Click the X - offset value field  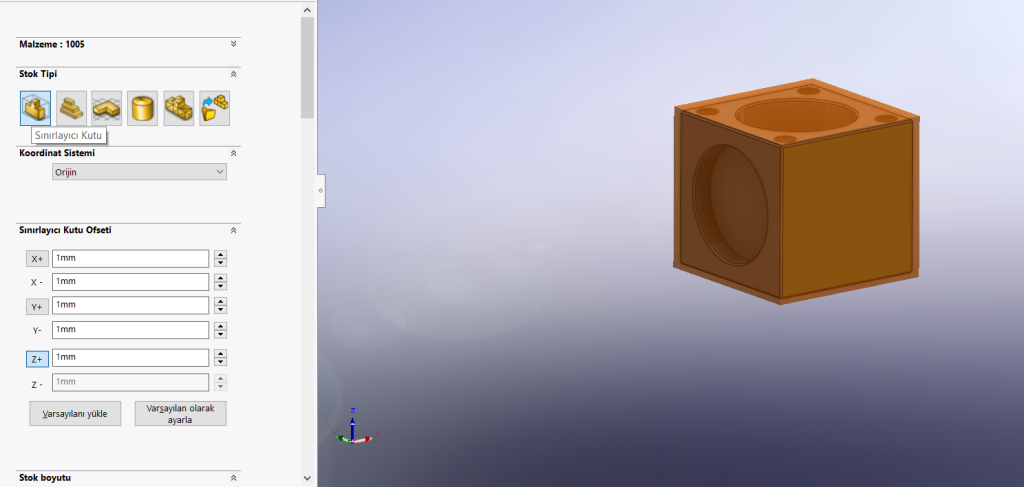point(130,283)
